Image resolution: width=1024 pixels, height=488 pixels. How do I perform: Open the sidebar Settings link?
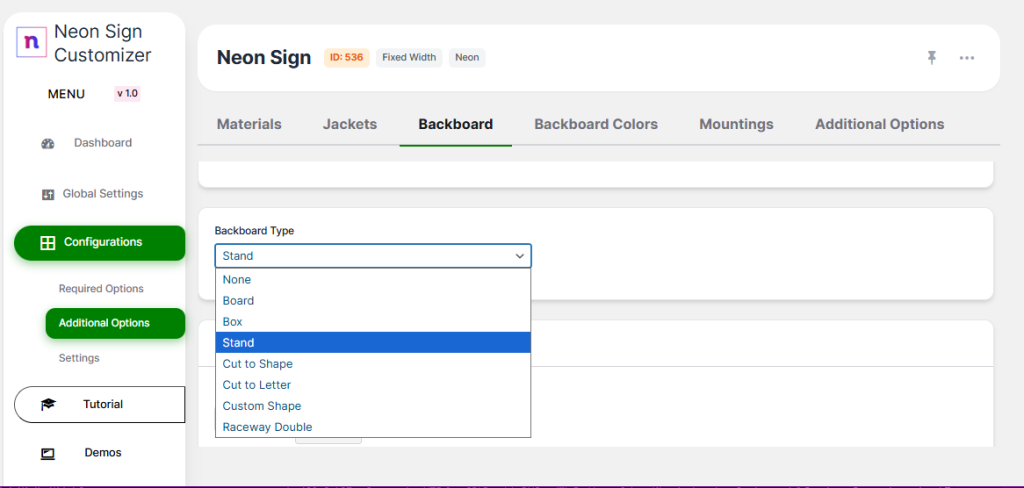pyautogui.click(x=79, y=358)
